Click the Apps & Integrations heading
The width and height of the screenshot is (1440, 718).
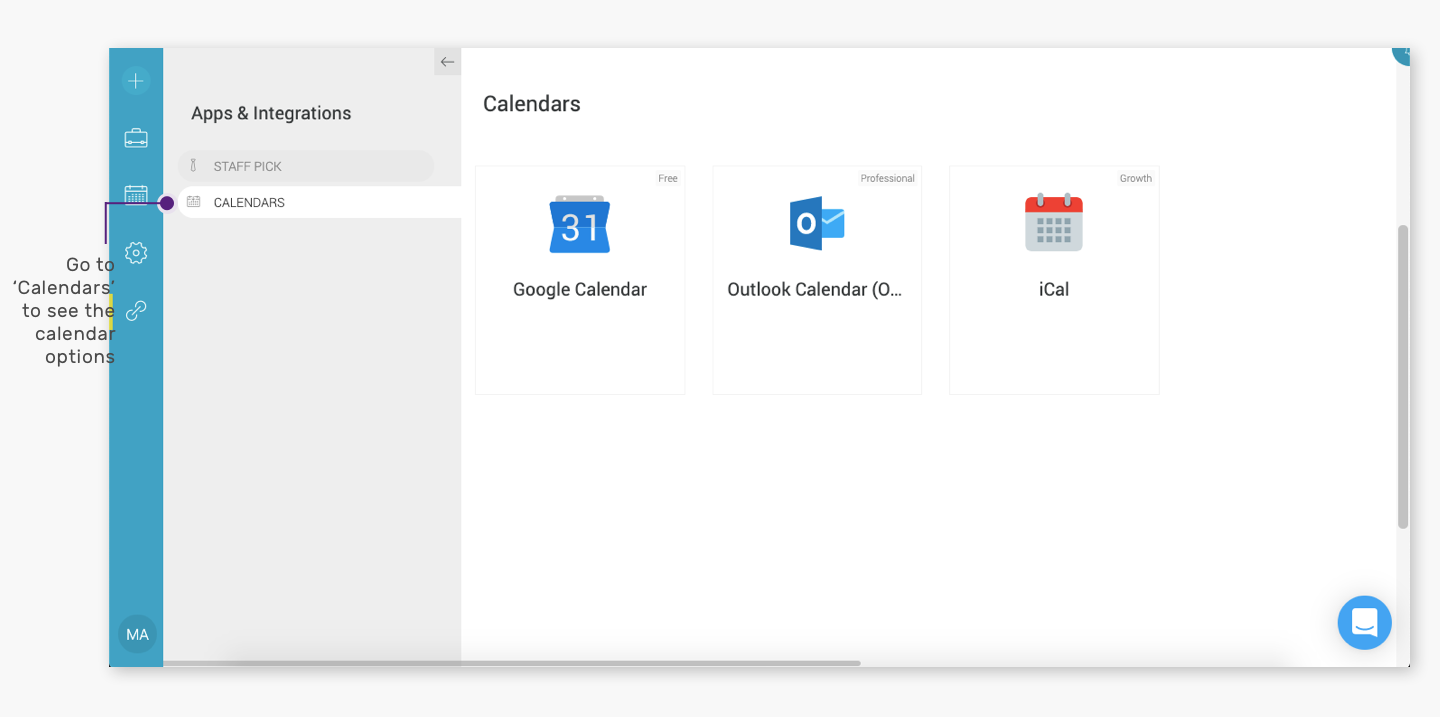(271, 113)
